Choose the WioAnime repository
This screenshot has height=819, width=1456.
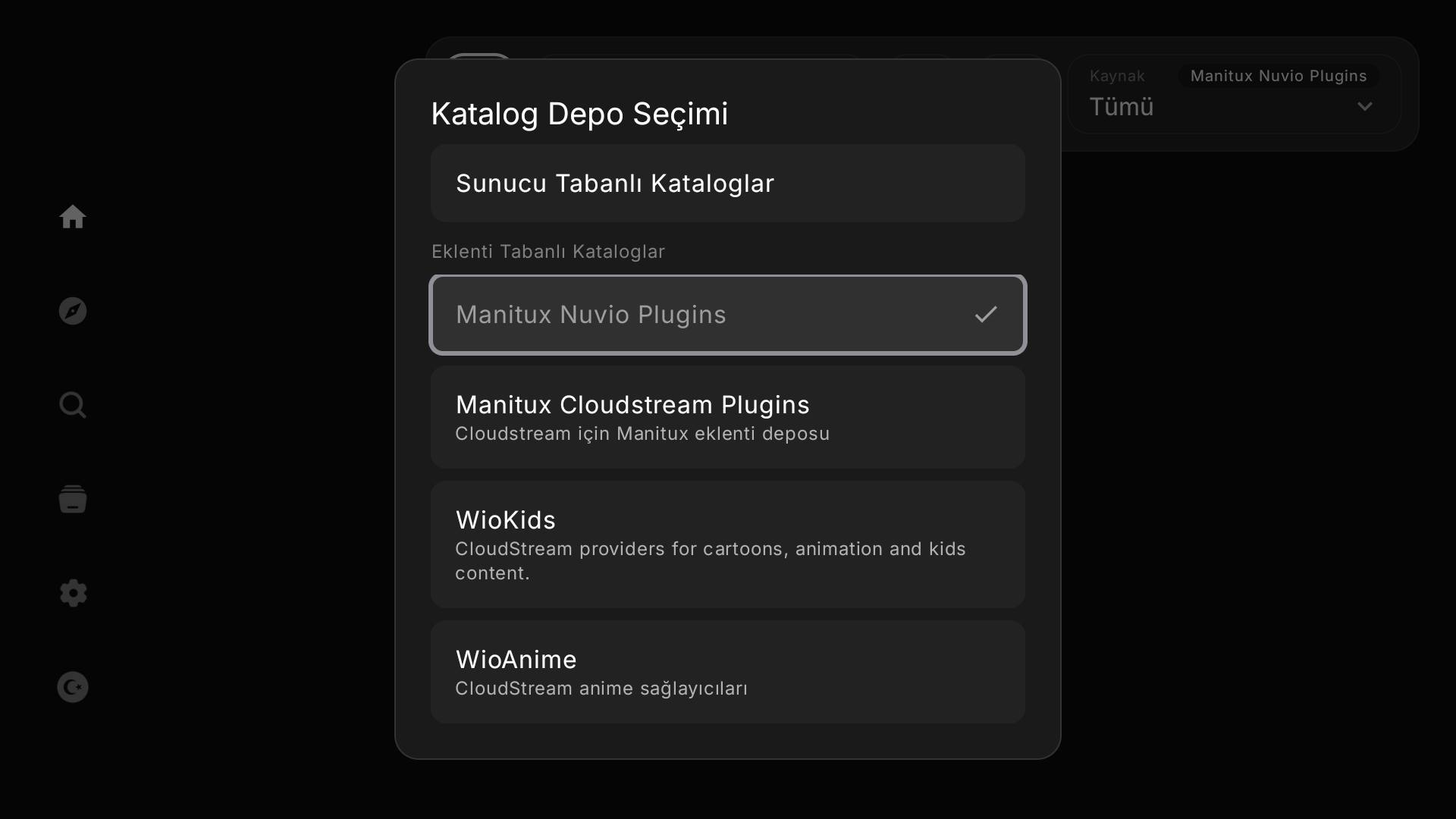pos(728,672)
